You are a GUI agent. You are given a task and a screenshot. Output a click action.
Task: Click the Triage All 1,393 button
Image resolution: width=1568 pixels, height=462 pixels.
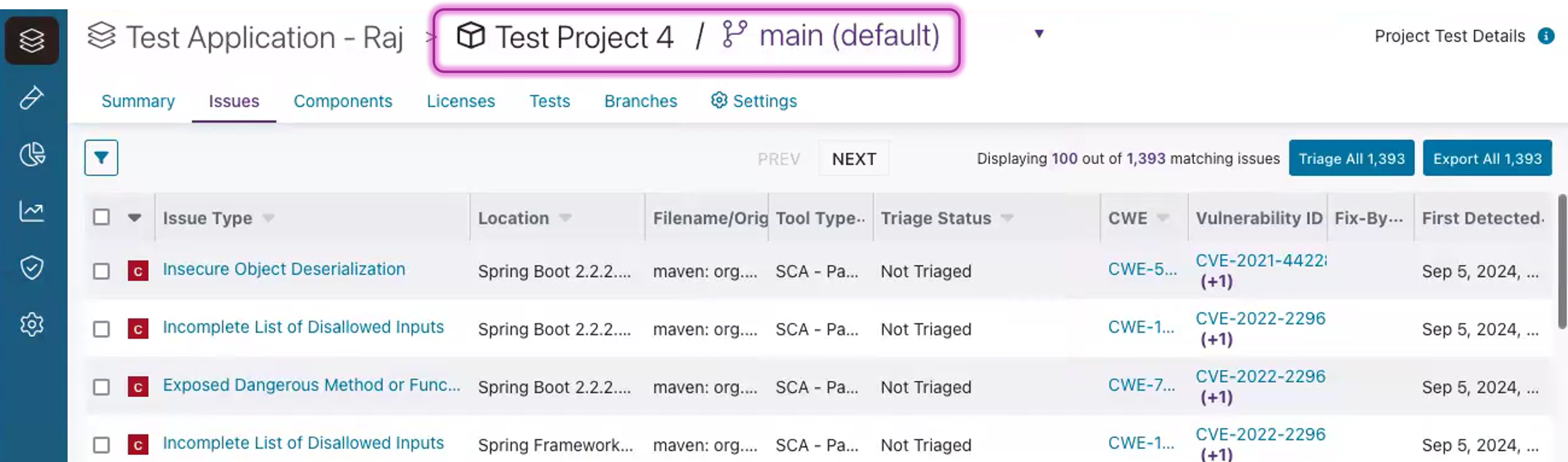point(1351,158)
